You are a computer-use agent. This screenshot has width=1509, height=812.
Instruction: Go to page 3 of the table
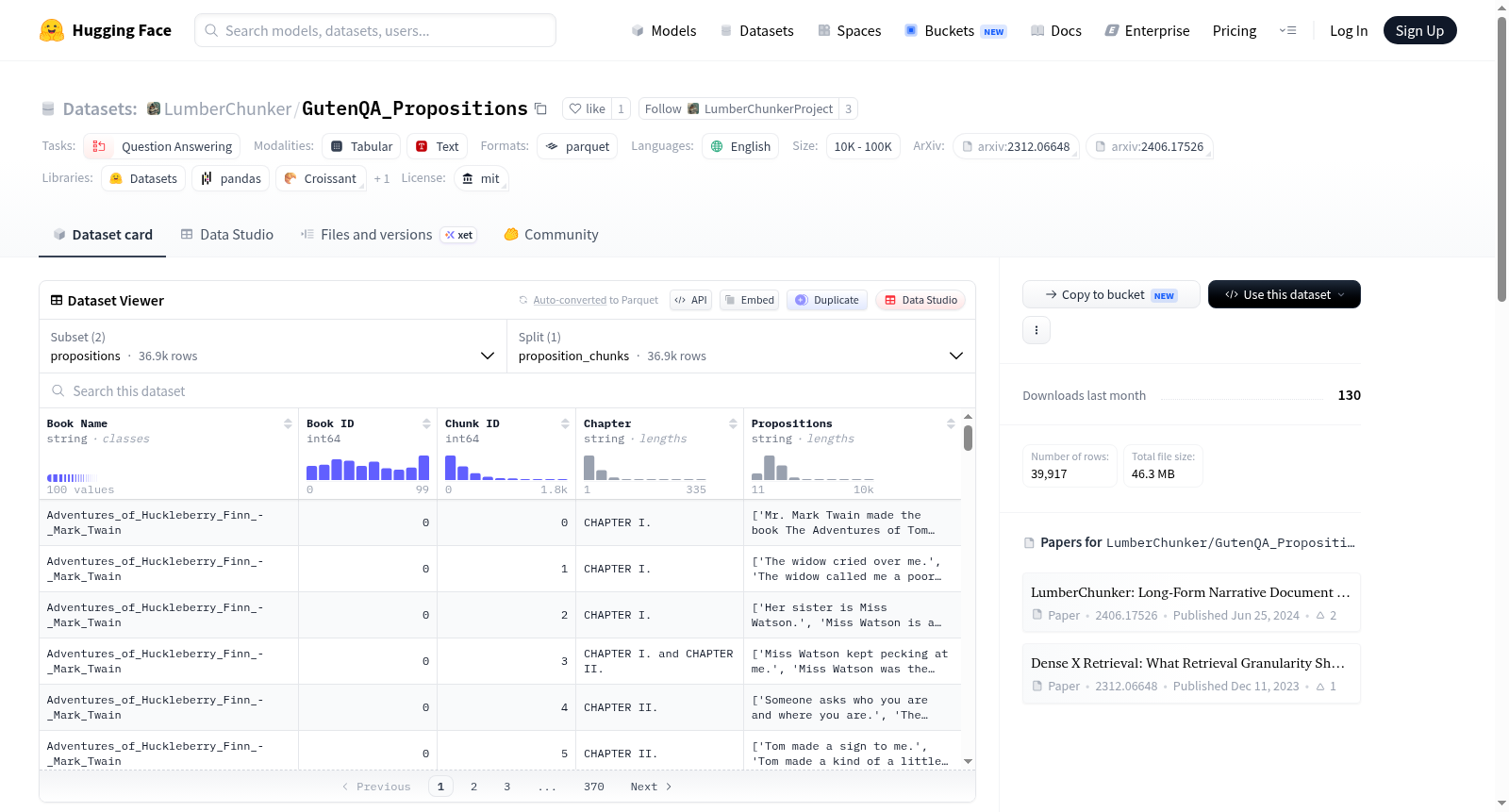(506, 787)
